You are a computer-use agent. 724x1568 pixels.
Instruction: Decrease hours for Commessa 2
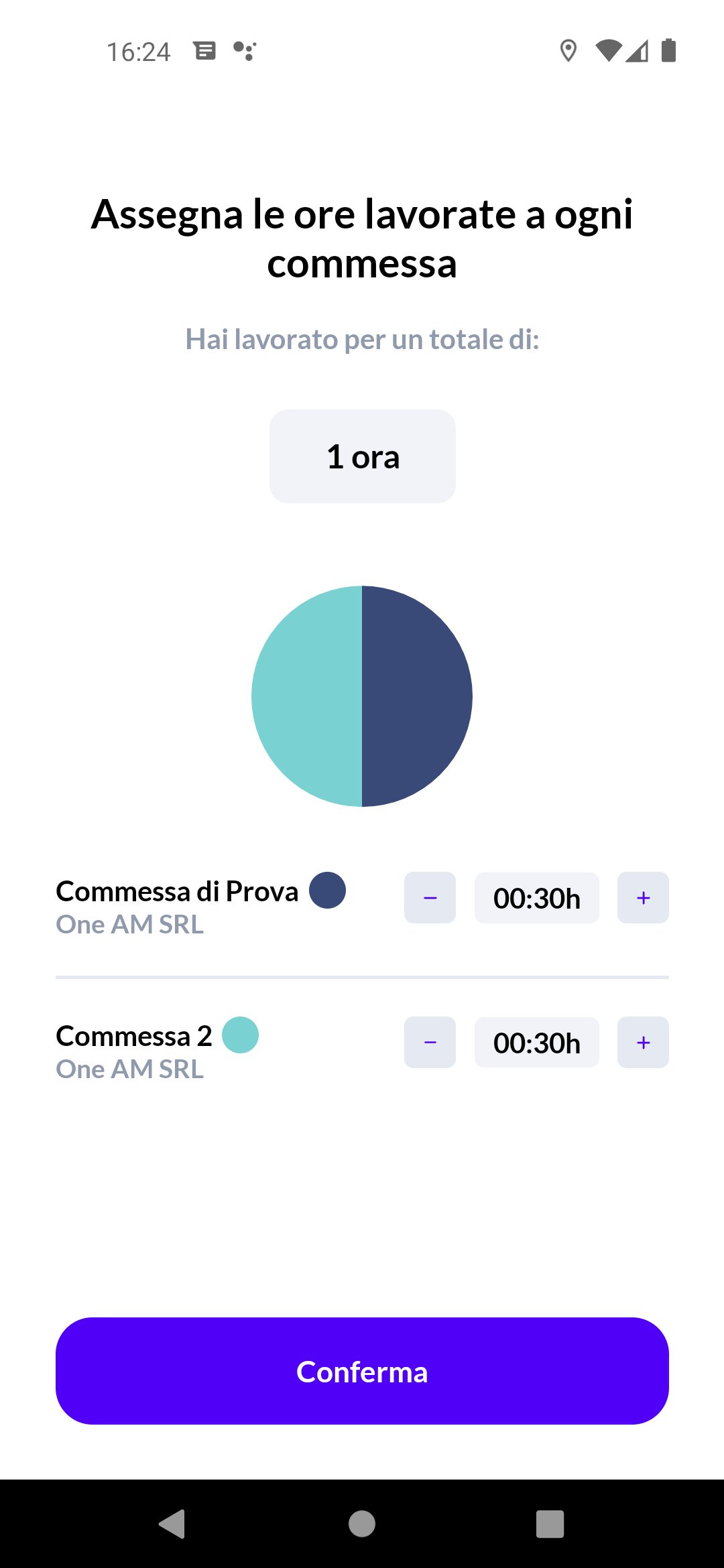click(x=430, y=1042)
